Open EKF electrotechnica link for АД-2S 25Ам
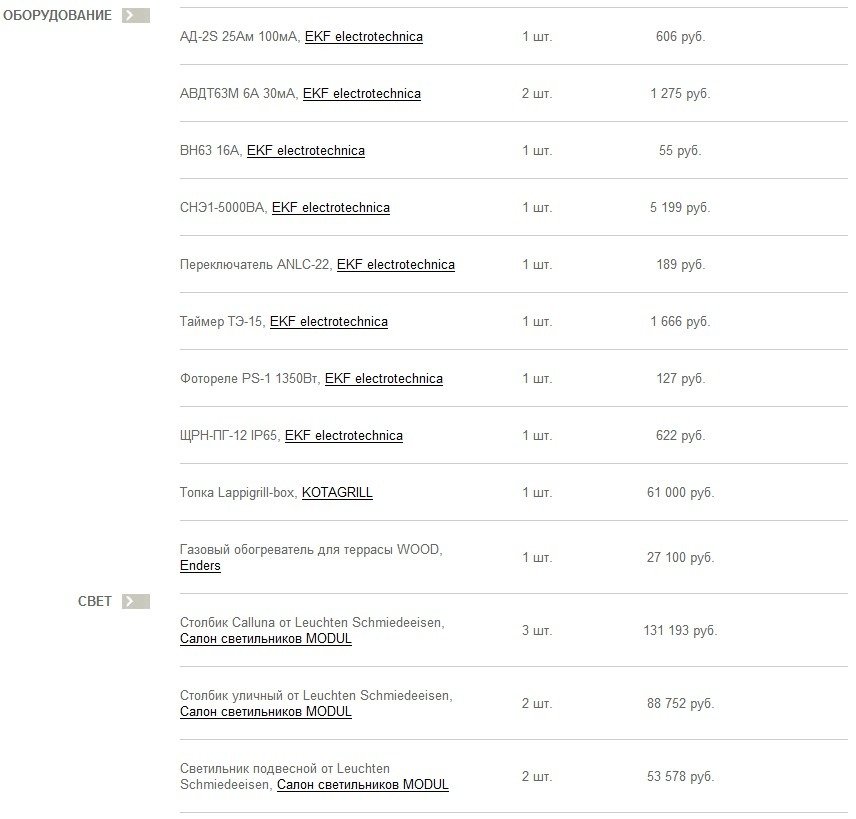The image size is (856, 819). point(363,37)
